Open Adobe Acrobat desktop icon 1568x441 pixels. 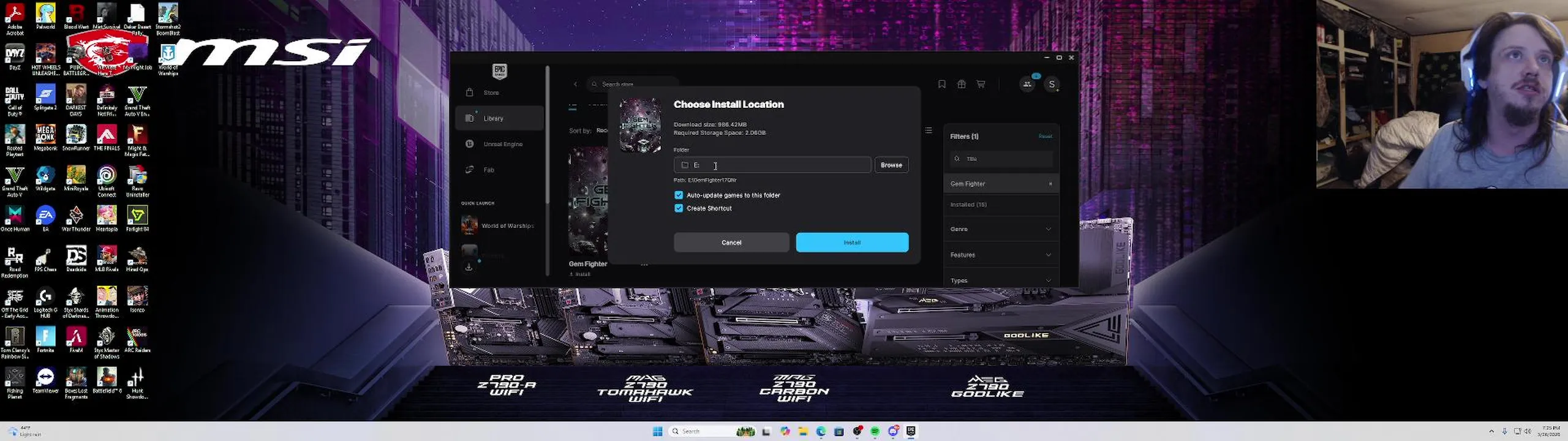[x=15, y=20]
